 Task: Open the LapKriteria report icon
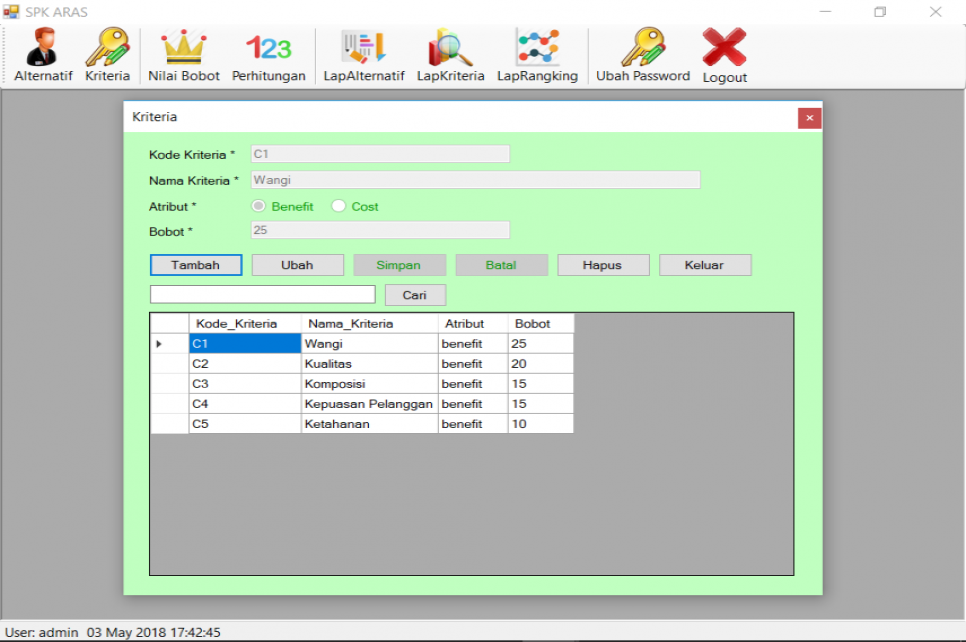(x=450, y=48)
